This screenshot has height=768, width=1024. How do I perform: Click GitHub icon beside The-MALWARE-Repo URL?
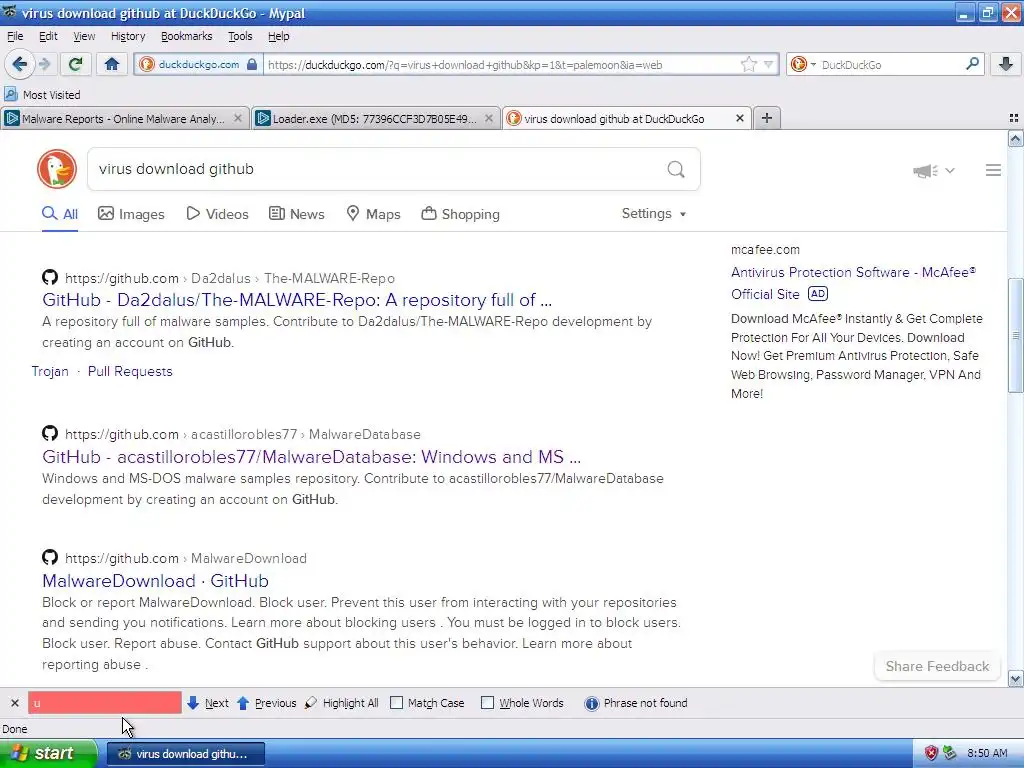pyautogui.click(x=50, y=278)
